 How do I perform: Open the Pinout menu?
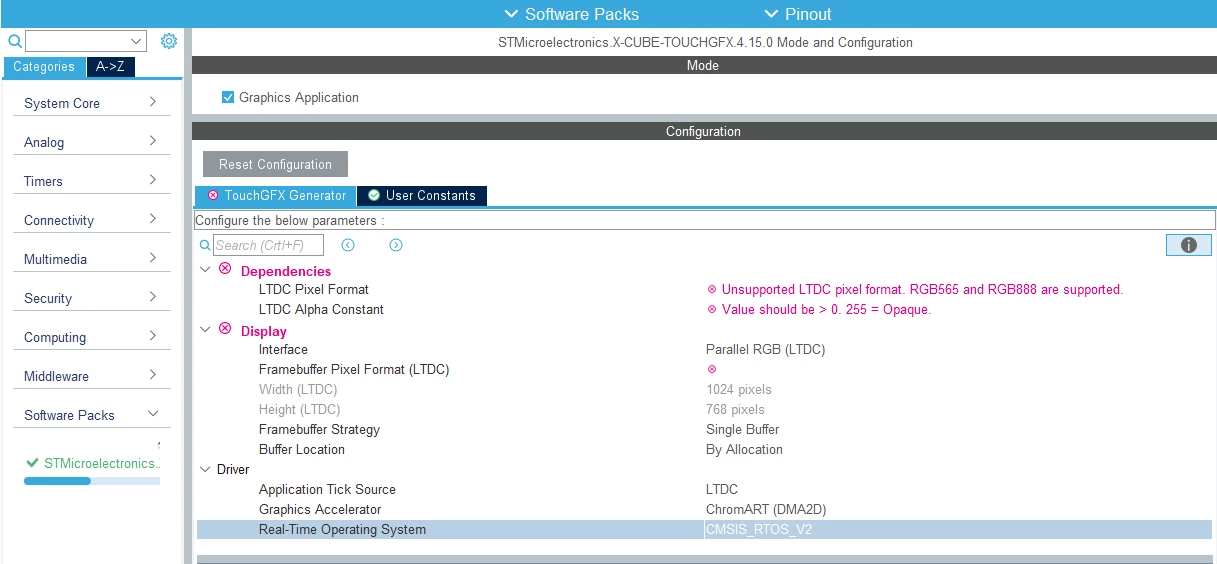[x=797, y=14]
